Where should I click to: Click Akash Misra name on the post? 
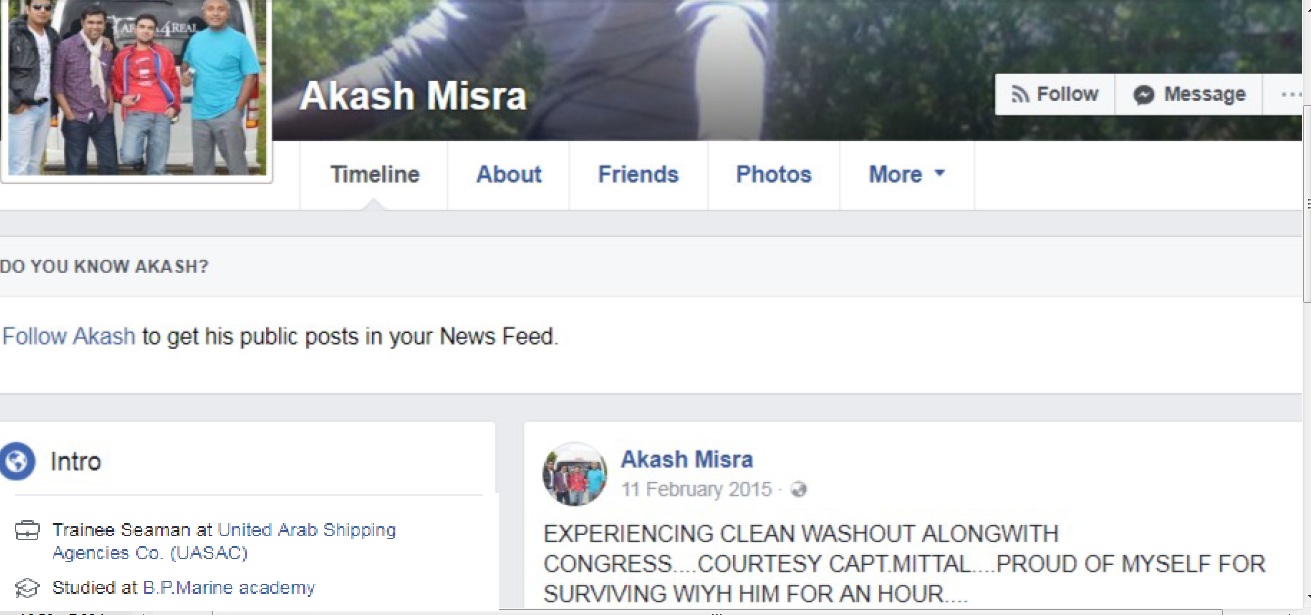pyautogui.click(x=687, y=460)
